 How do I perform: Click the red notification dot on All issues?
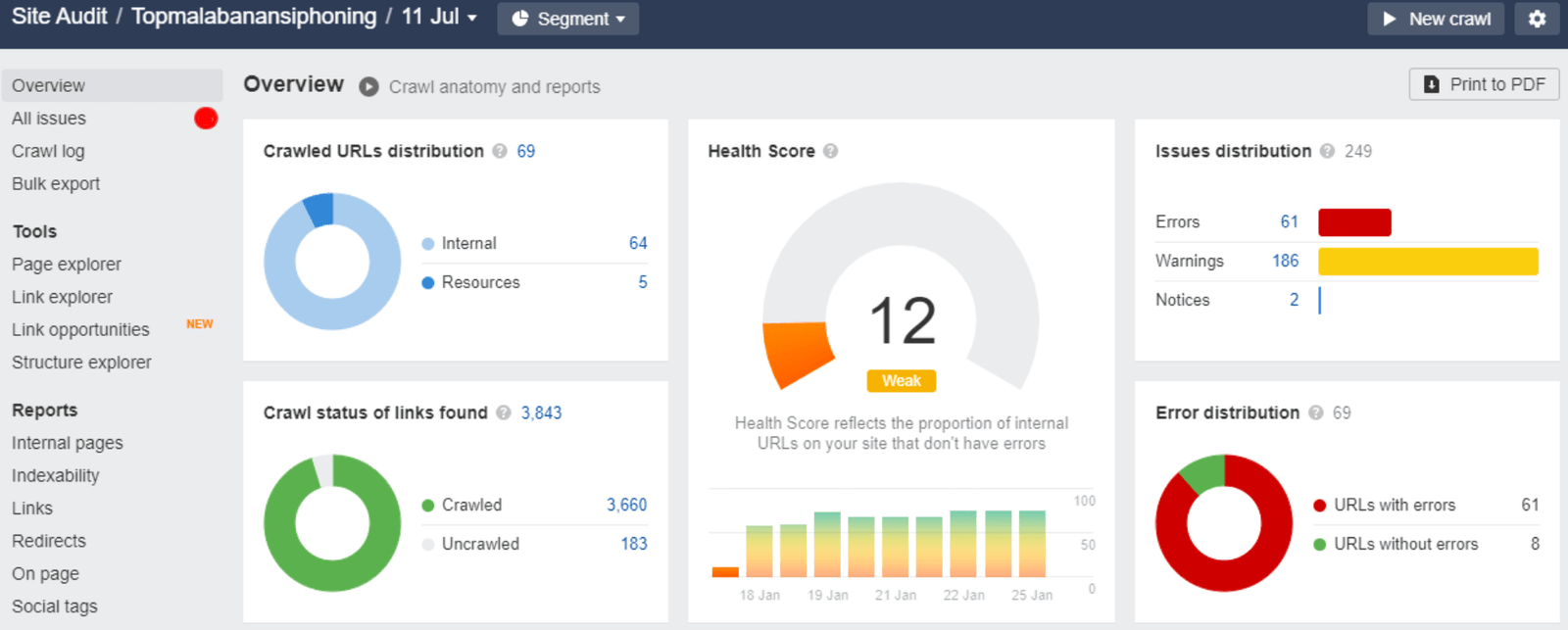(x=206, y=119)
